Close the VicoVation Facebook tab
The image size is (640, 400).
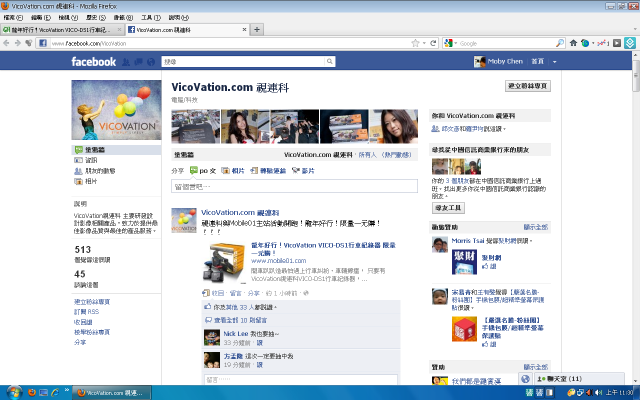coord(244,29)
